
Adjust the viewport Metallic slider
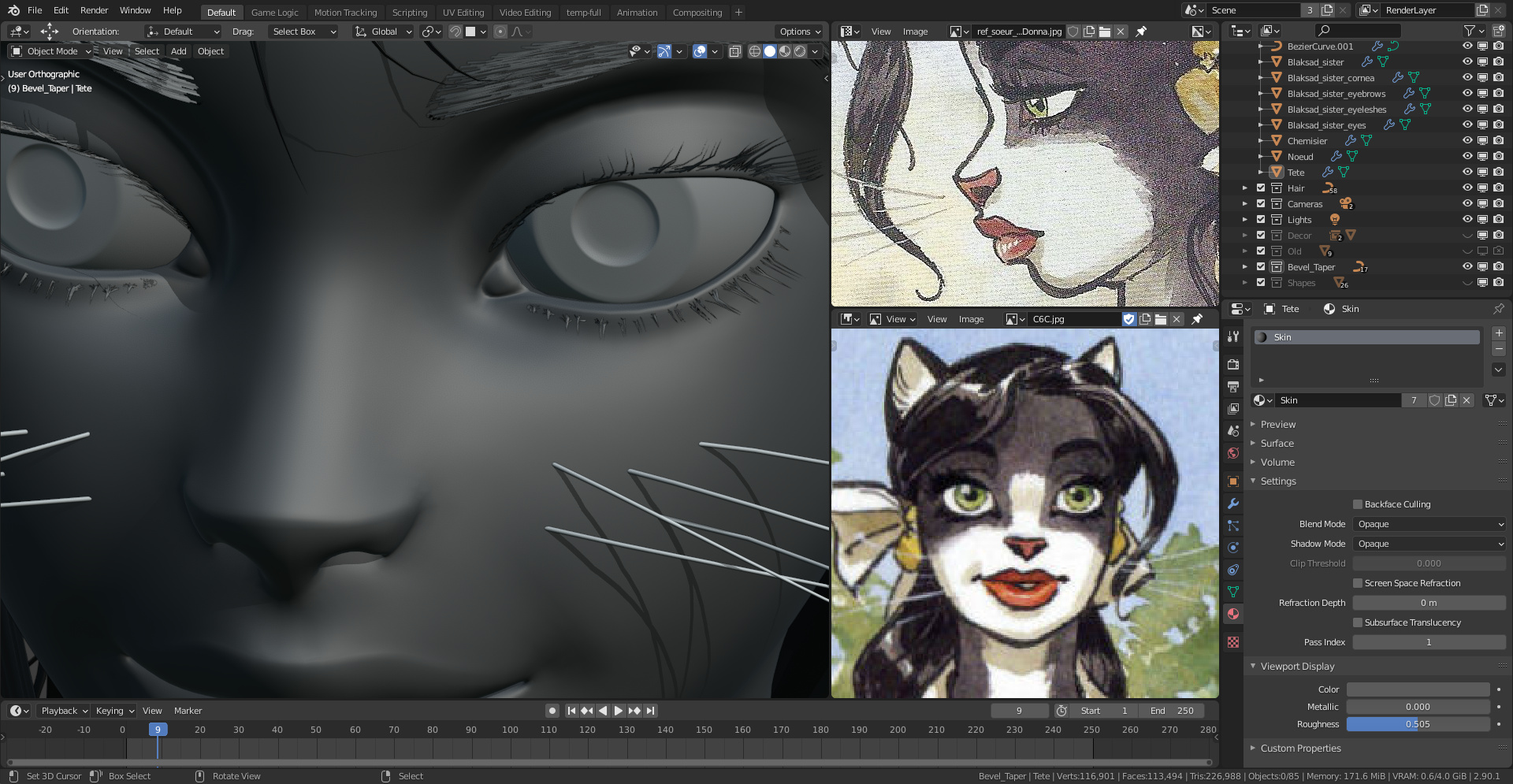[x=1418, y=707]
